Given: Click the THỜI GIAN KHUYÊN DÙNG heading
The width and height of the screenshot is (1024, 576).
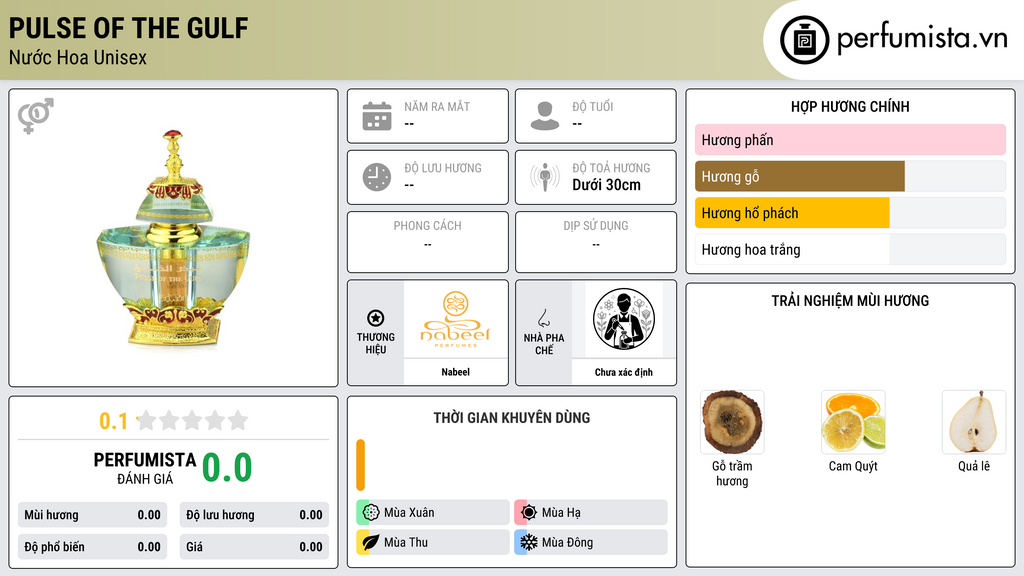Looking at the screenshot, I should [x=512, y=418].
